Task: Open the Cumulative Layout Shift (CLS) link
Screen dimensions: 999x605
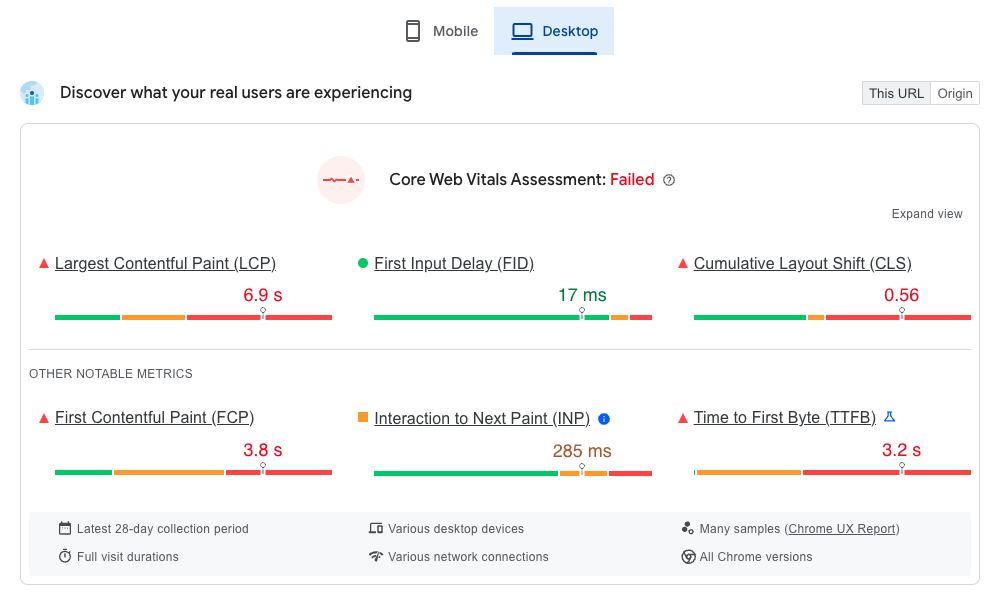Action: (802, 264)
